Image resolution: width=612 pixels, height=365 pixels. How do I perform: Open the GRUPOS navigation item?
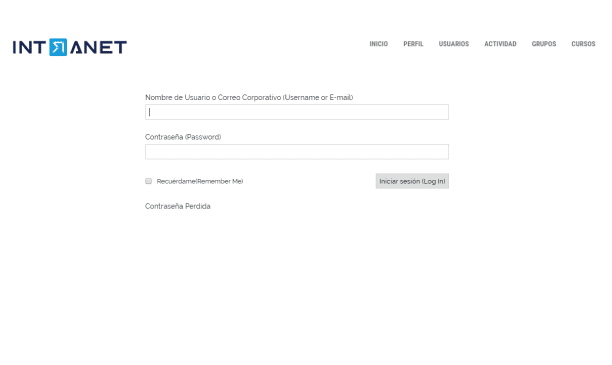click(544, 44)
